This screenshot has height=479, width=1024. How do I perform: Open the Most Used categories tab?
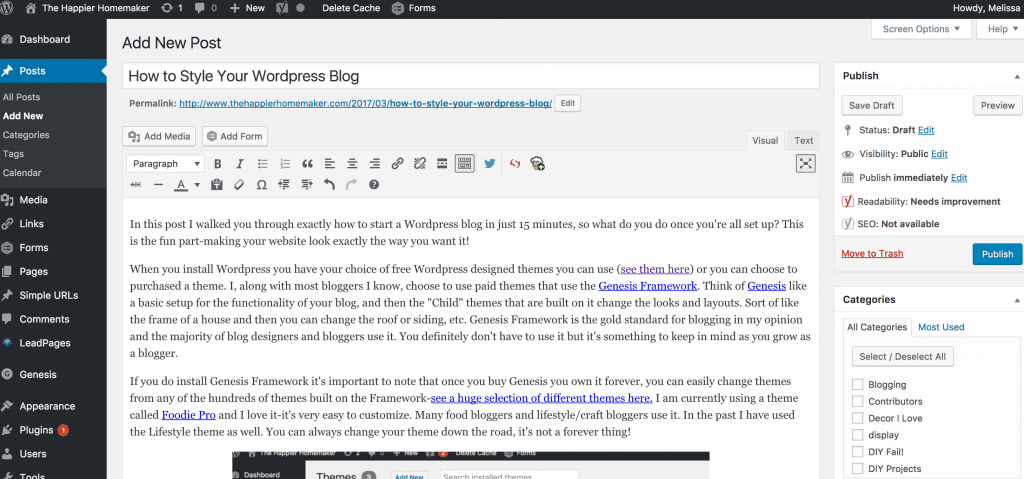tap(941, 327)
